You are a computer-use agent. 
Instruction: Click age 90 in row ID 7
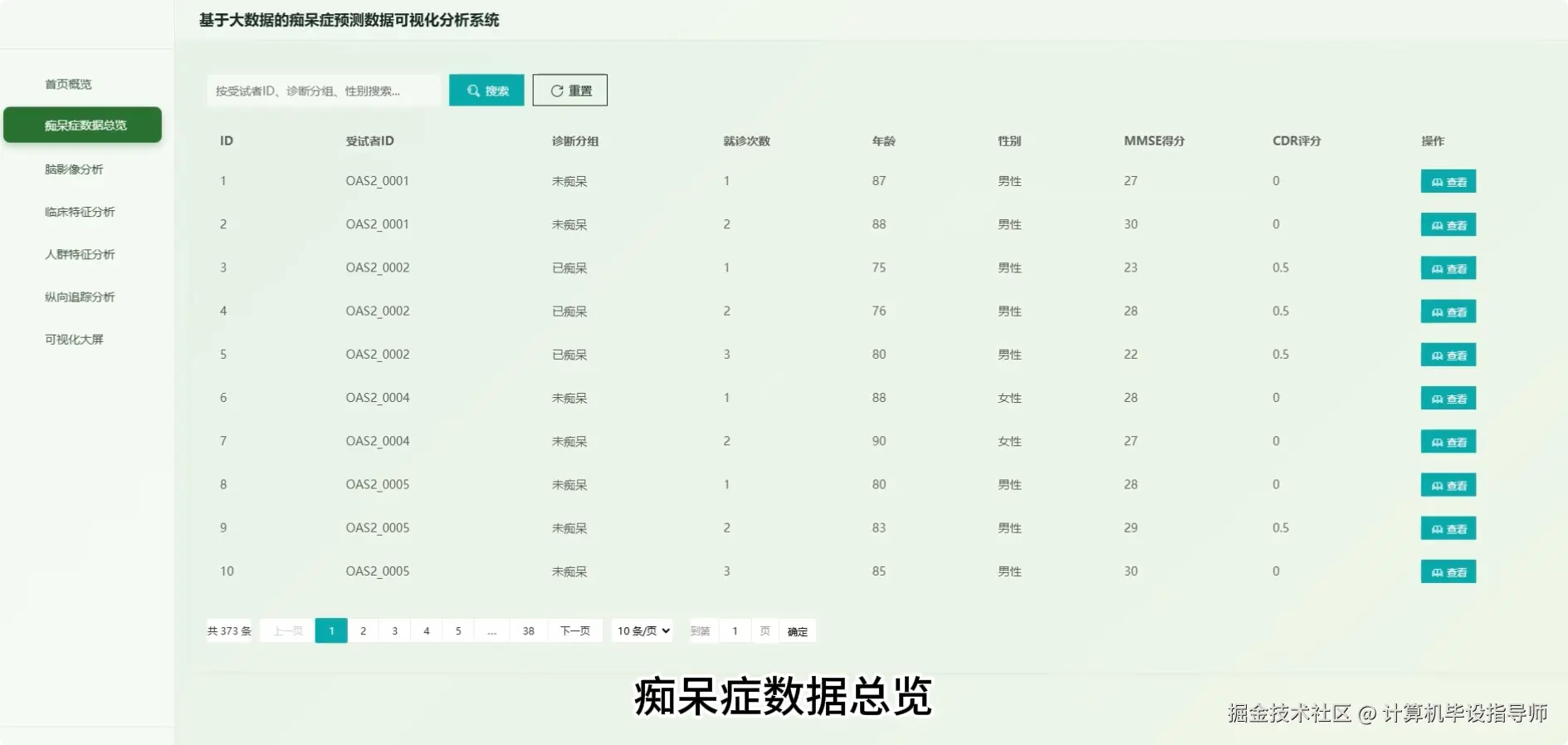coord(879,441)
